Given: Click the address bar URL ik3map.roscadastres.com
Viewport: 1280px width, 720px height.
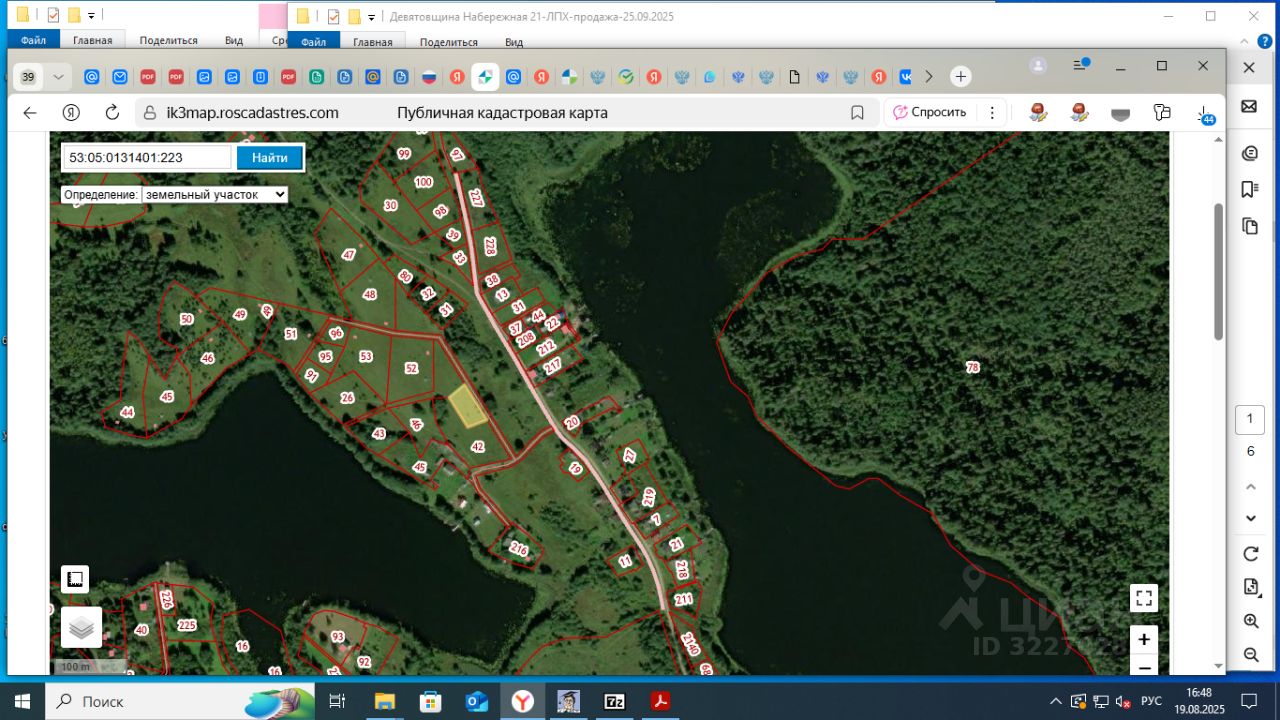Looking at the screenshot, I should pos(252,113).
